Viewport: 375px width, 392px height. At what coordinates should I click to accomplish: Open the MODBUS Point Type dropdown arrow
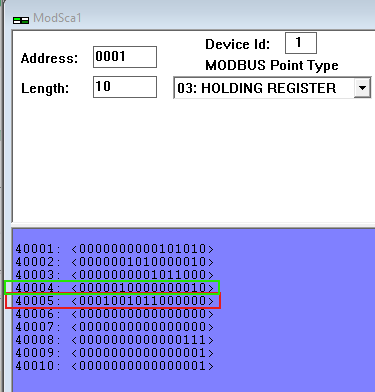362,88
